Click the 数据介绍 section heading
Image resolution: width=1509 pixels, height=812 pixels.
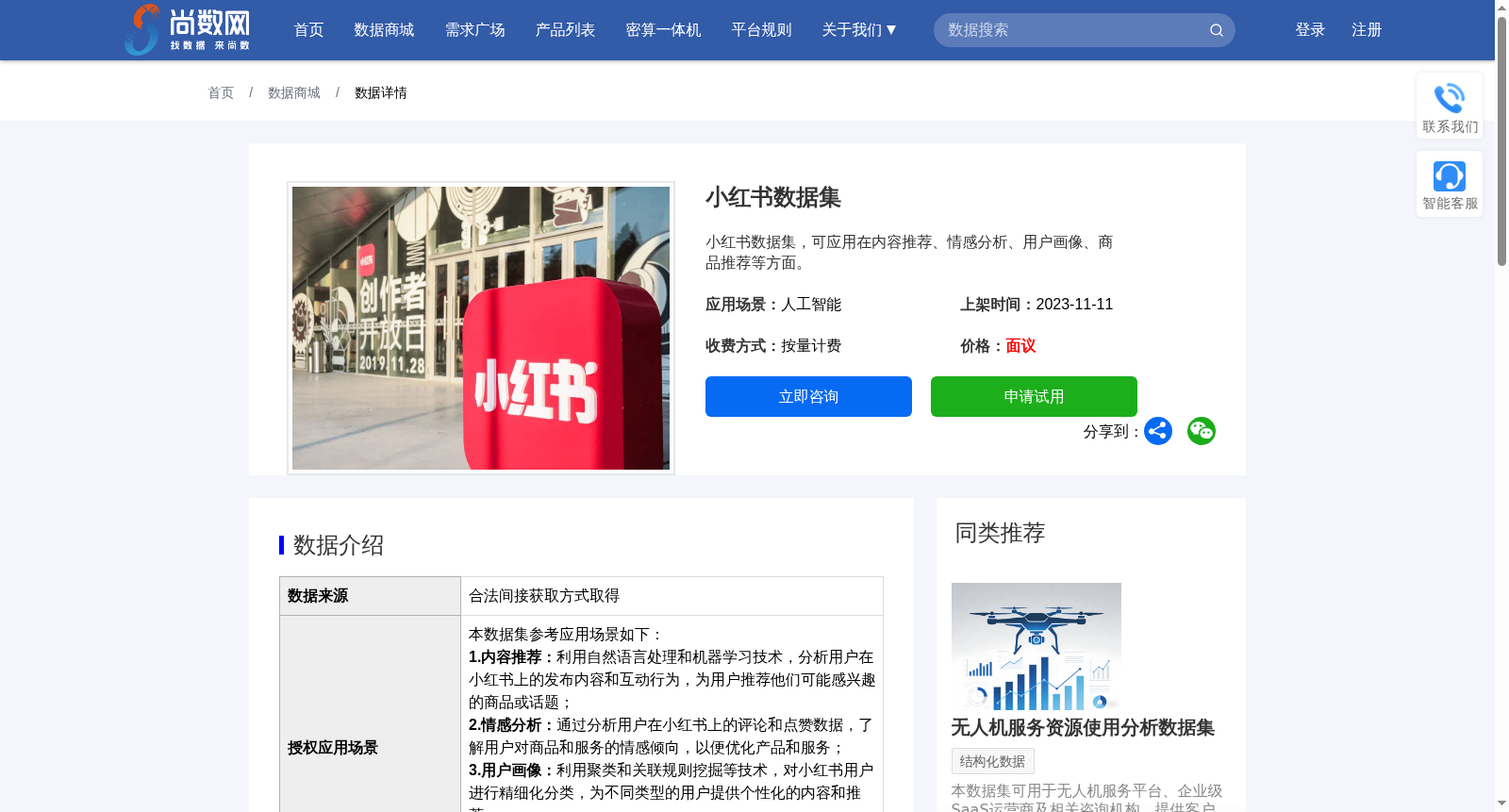[x=339, y=545]
